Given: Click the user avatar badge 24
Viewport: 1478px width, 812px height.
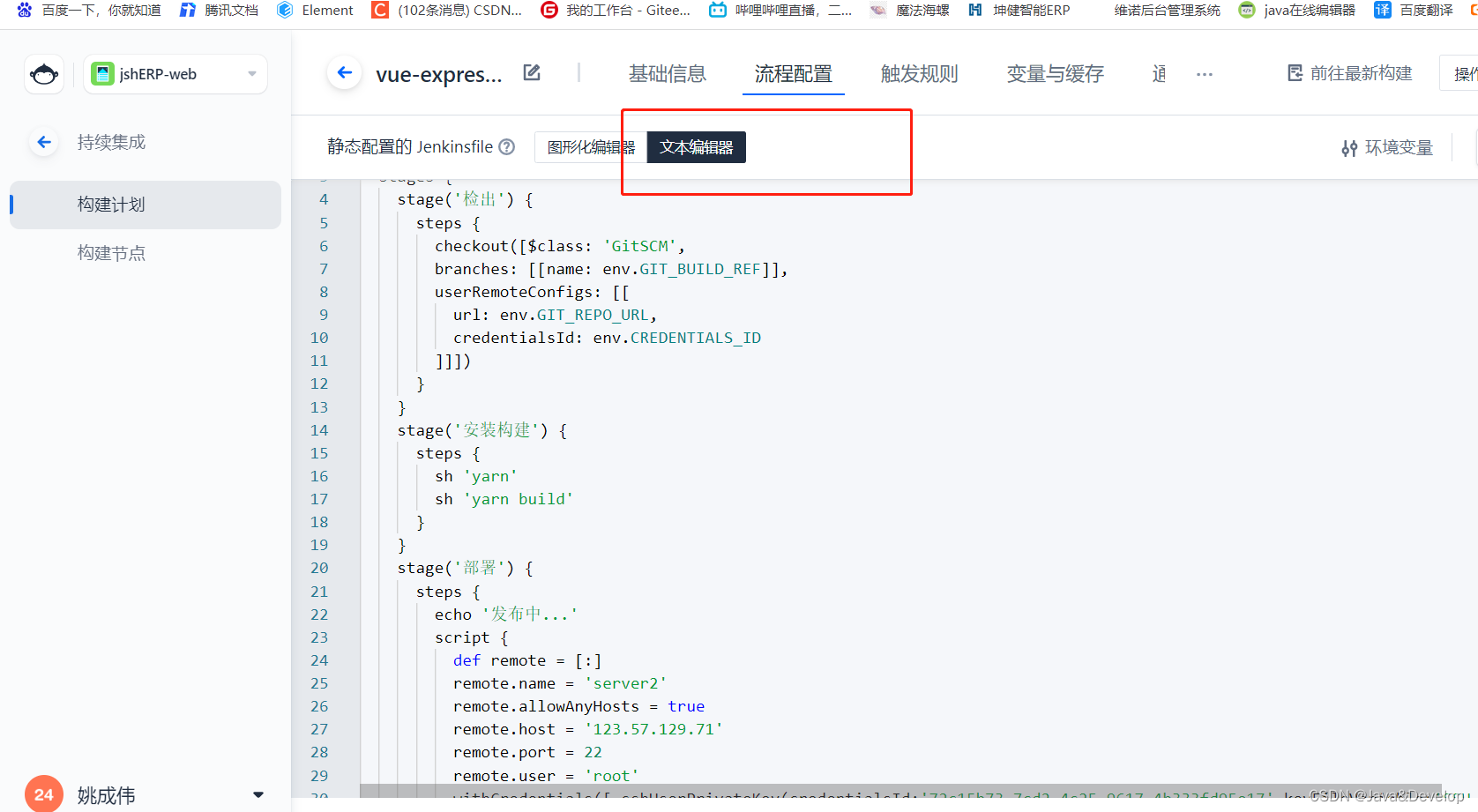Looking at the screenshot, I should pyautogui.click(x=44, y=794).
